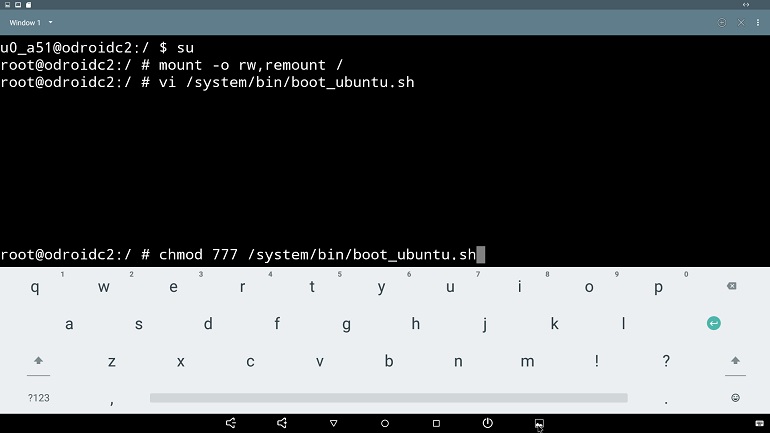Tap the g key
Viewport: 770px width, 433px height.
346,325
